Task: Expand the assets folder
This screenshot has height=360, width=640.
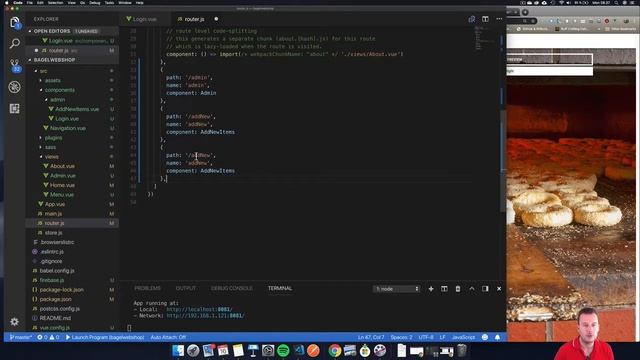Action: coord(52,80)
